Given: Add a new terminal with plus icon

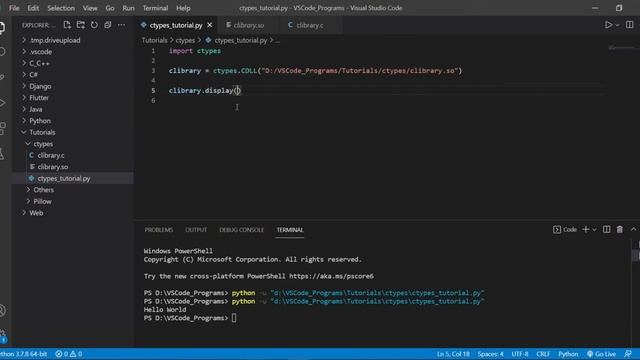Looking at the screenshot, I should tap(586, 229).
